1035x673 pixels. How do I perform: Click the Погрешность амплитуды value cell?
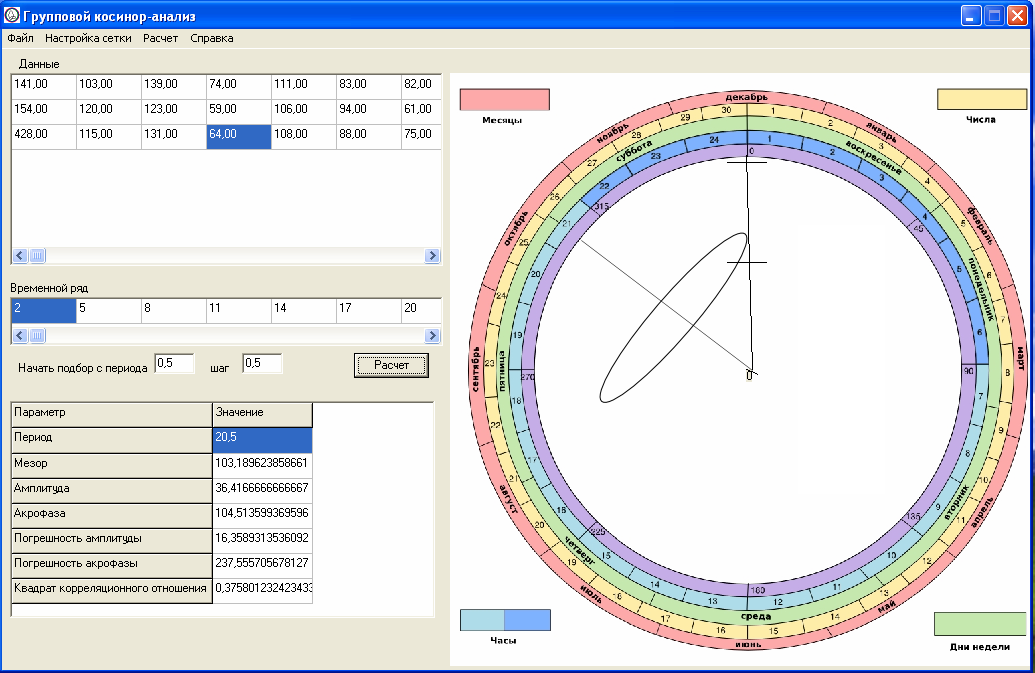(263, 540)
